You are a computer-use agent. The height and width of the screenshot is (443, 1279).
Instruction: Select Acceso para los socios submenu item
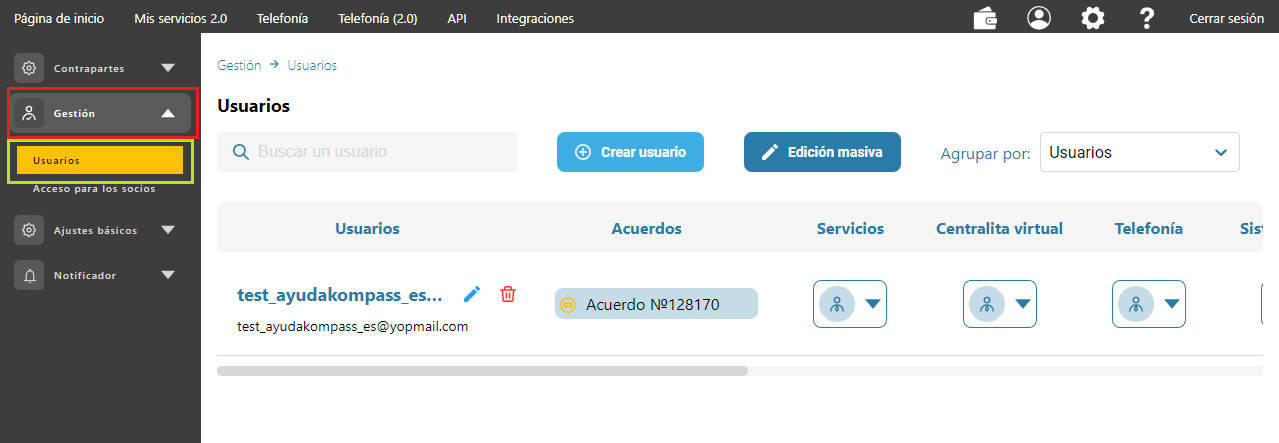tap(94, 188)
